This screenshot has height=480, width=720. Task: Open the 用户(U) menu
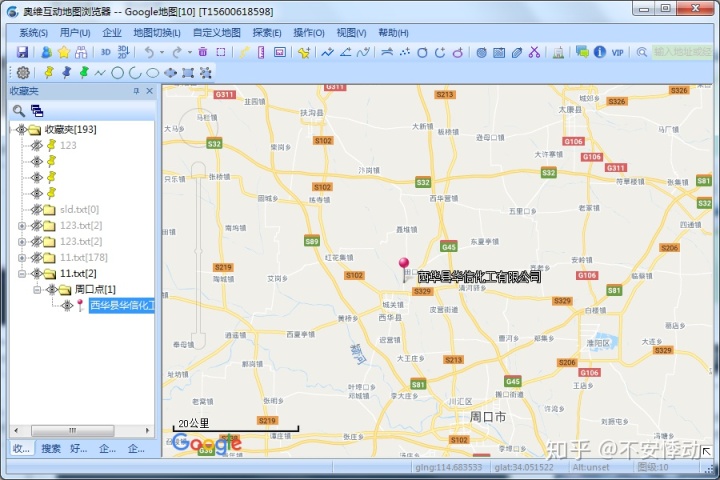75,33
